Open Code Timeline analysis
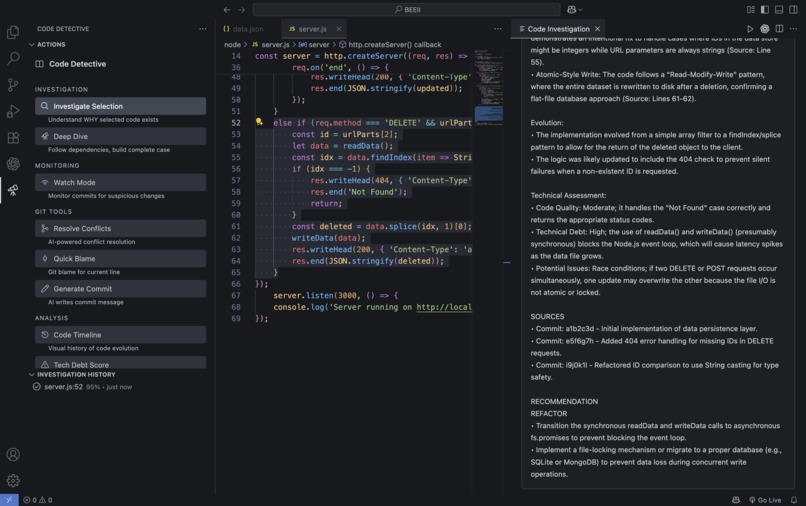The width and height of the screenshot is (806, 506). pyautogui.click(x=120, y=334)
